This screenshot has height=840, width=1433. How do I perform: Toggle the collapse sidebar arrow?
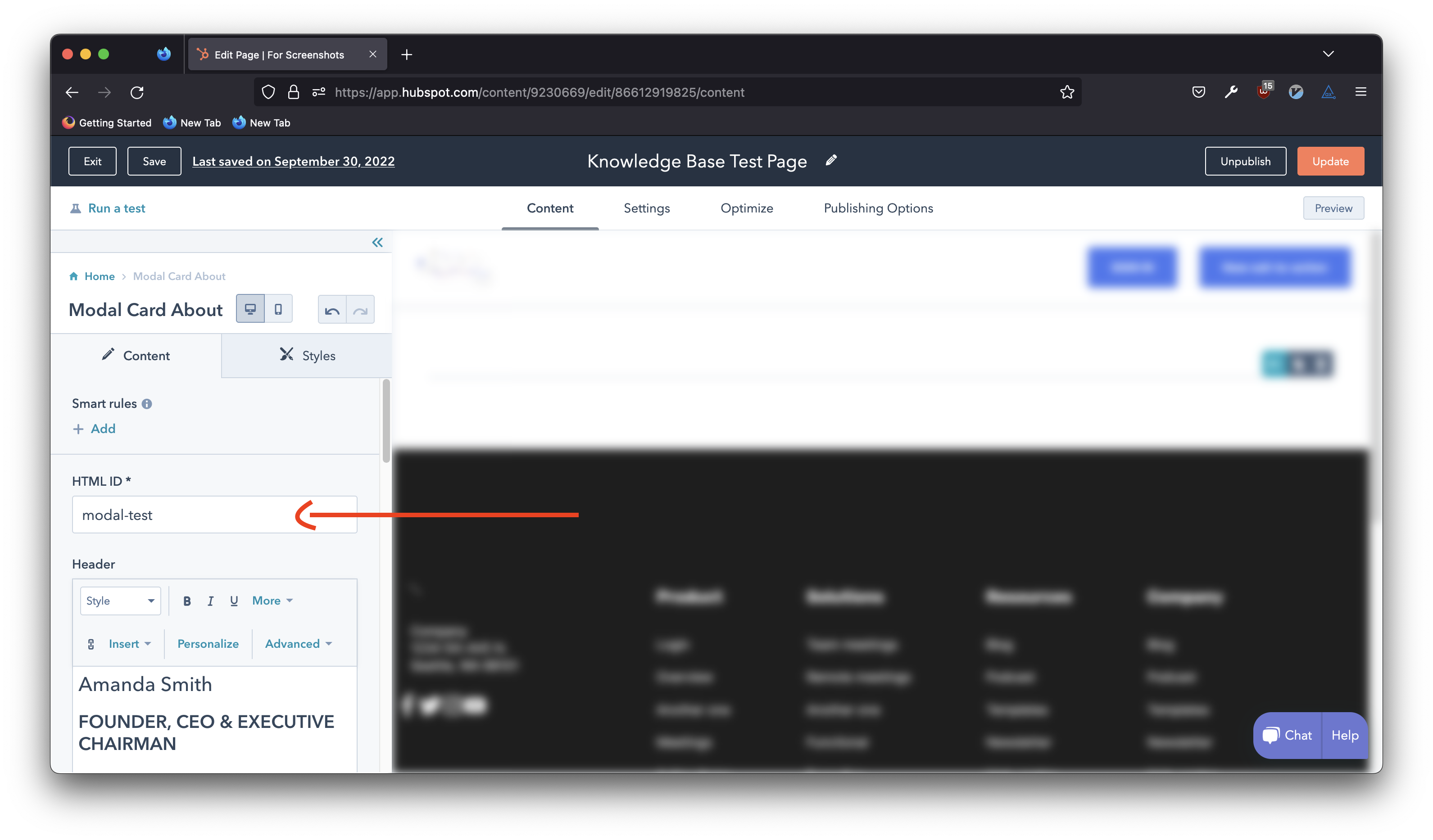[x=377, y=243]
